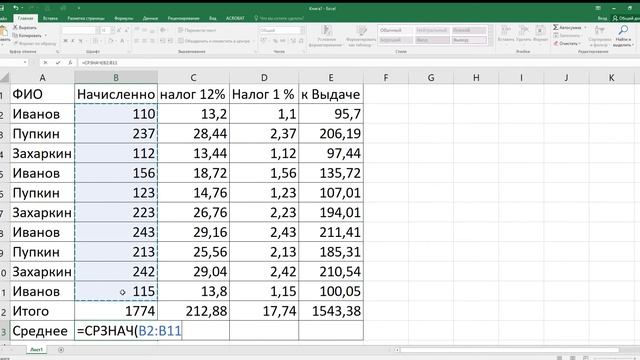Open the Вид tab

(213, 18)
